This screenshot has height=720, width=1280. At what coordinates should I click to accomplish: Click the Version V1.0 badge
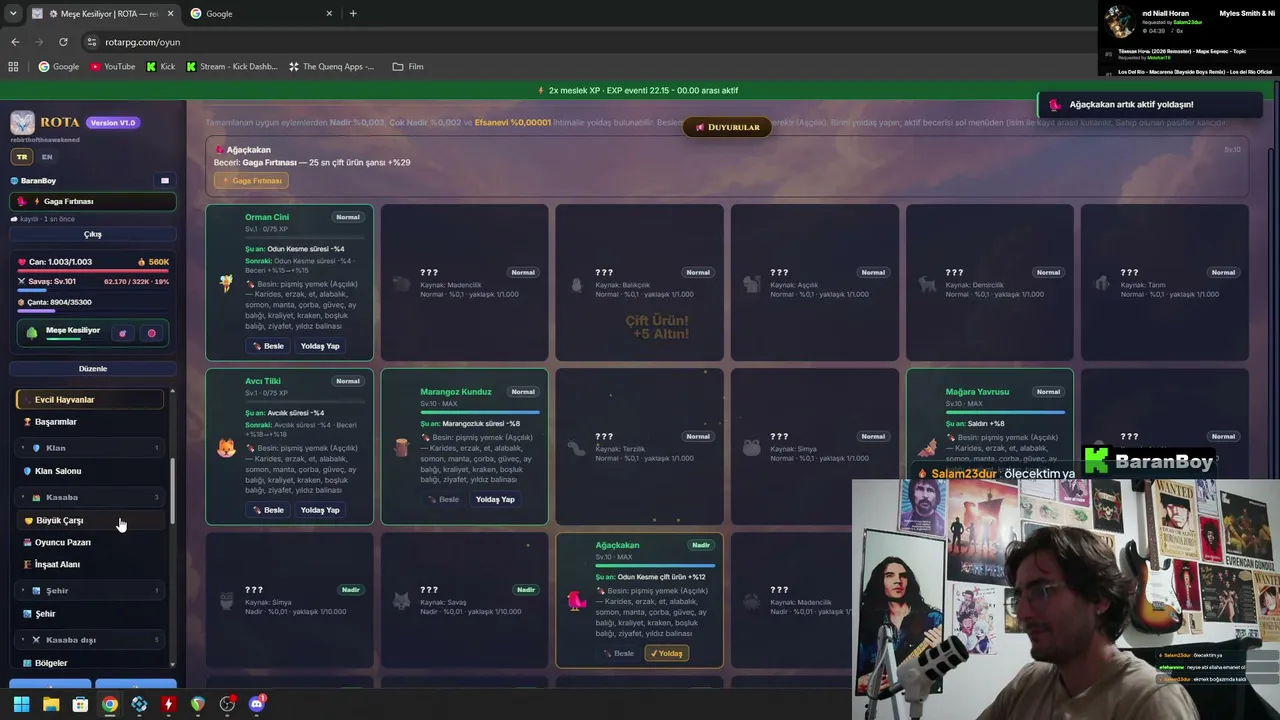tap(113, 123)
